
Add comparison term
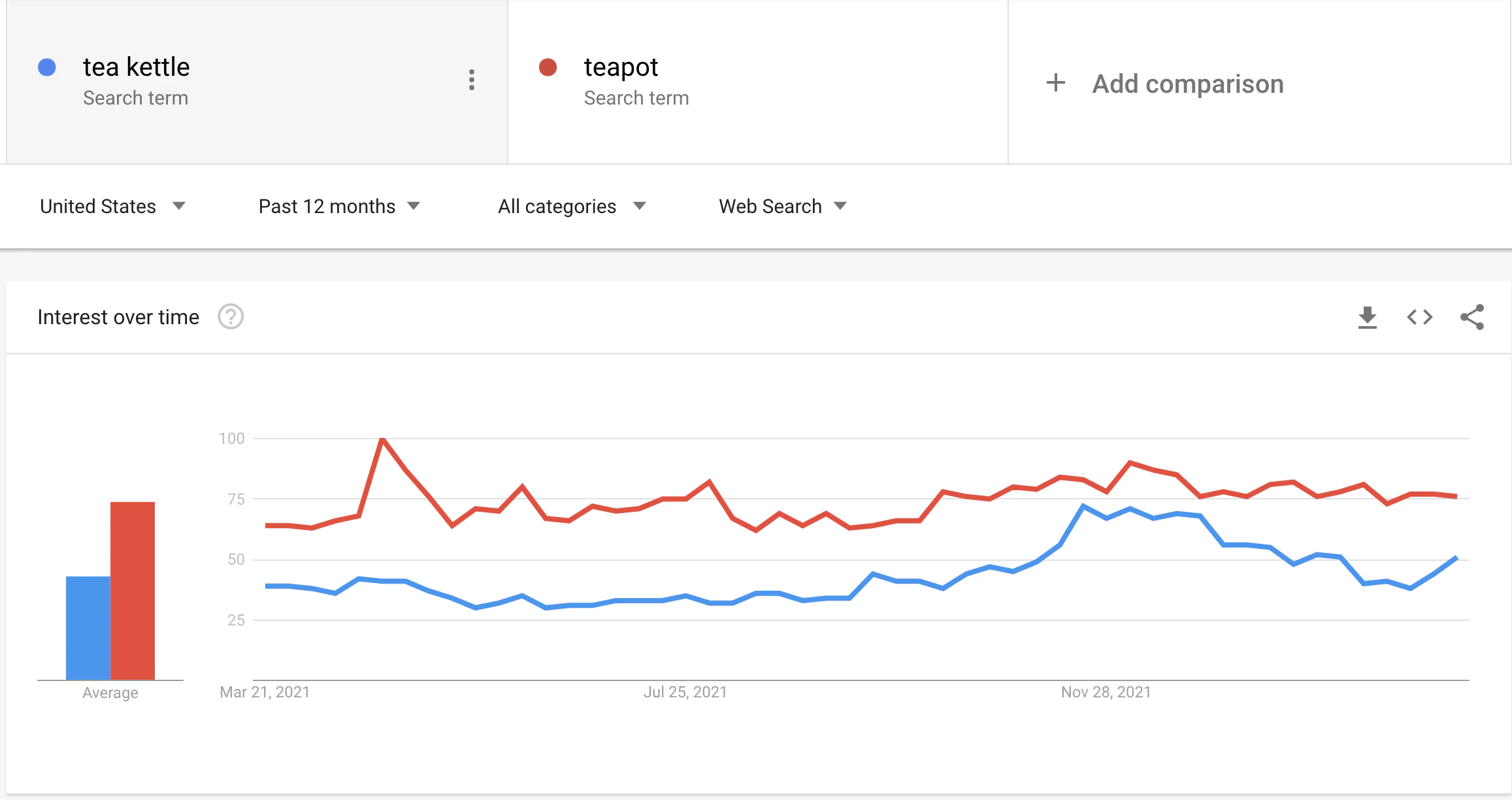(x=1188, y=84)
